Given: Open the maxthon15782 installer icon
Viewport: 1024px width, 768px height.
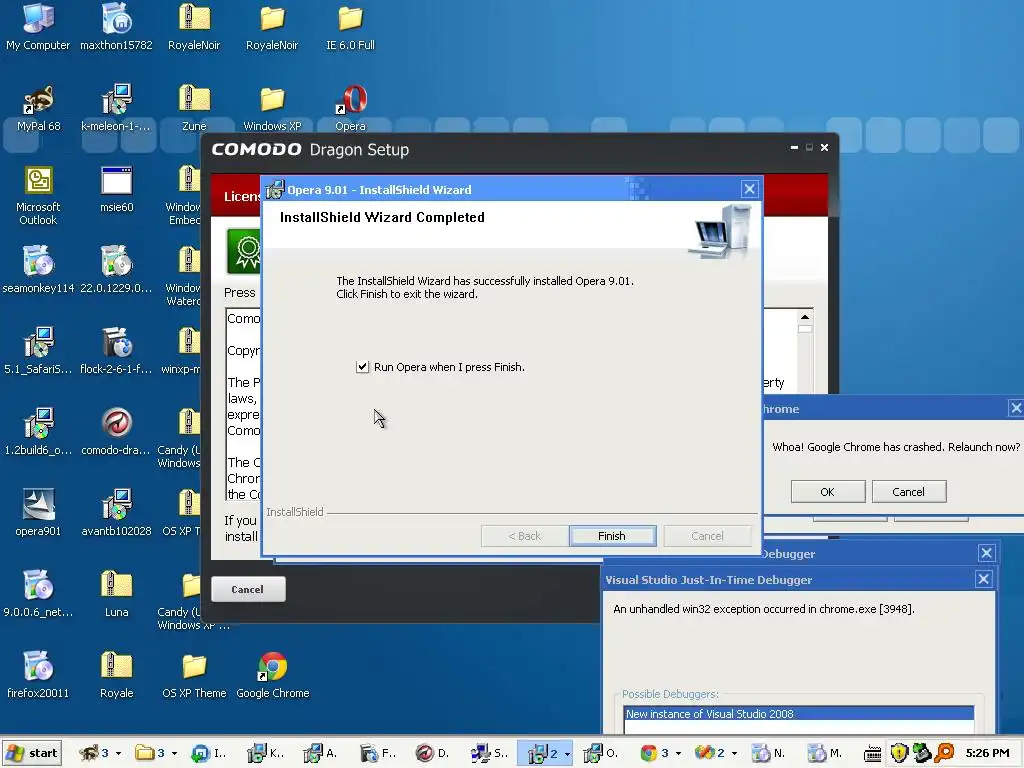Looking at the screenshot, I should [x=116, y=26].
